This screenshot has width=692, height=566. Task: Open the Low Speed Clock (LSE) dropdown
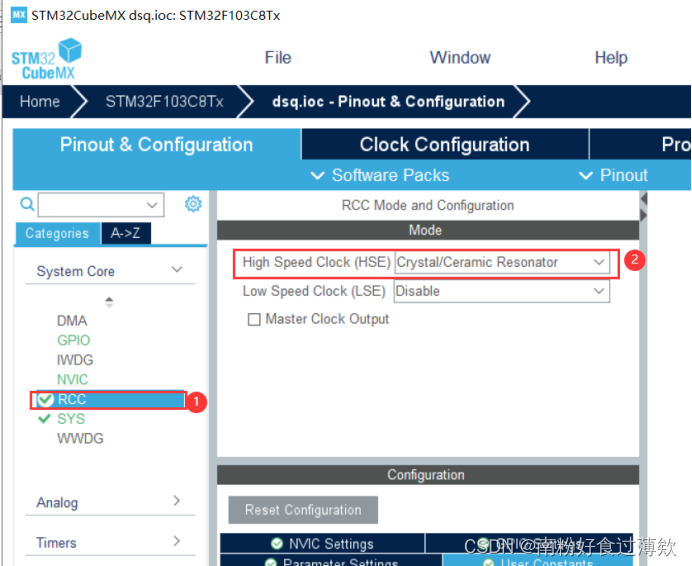coord(502,291)
